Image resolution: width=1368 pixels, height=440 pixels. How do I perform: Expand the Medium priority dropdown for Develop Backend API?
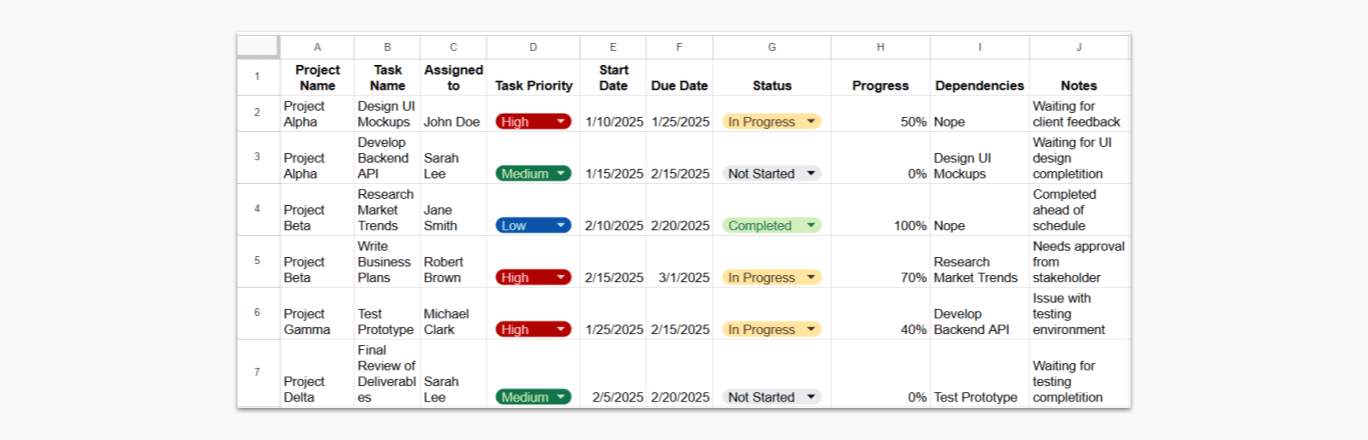[562, 174]
